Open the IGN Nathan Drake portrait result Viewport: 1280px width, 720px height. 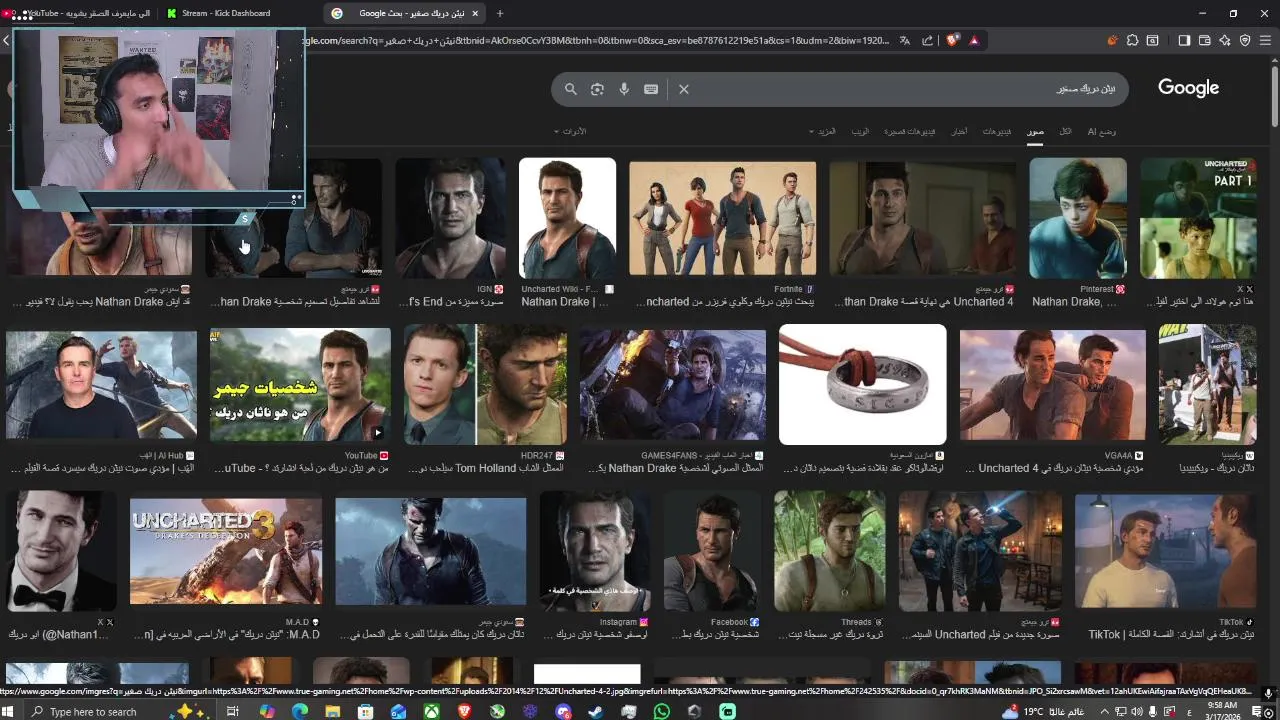click(x=449, y=218)
